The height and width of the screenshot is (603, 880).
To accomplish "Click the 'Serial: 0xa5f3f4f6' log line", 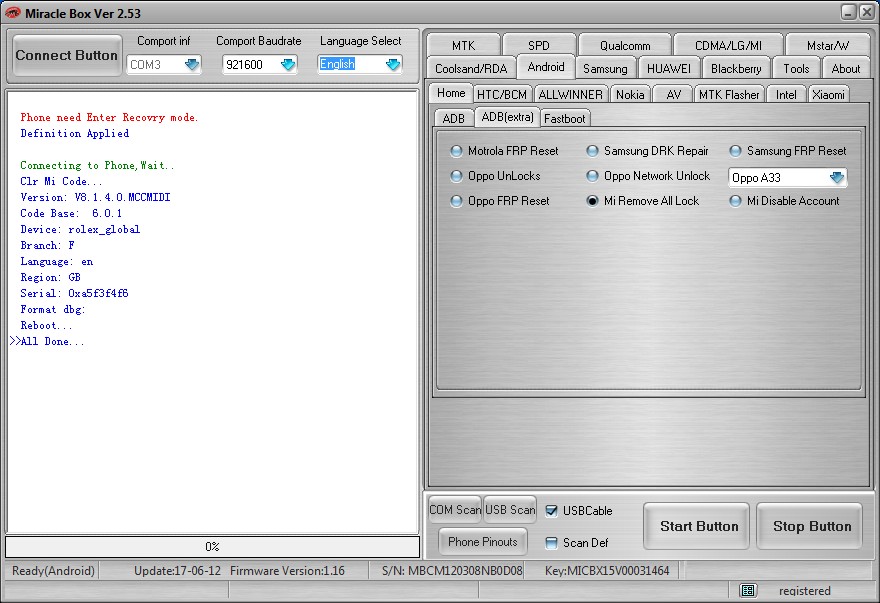I will [x=74, y=293].
